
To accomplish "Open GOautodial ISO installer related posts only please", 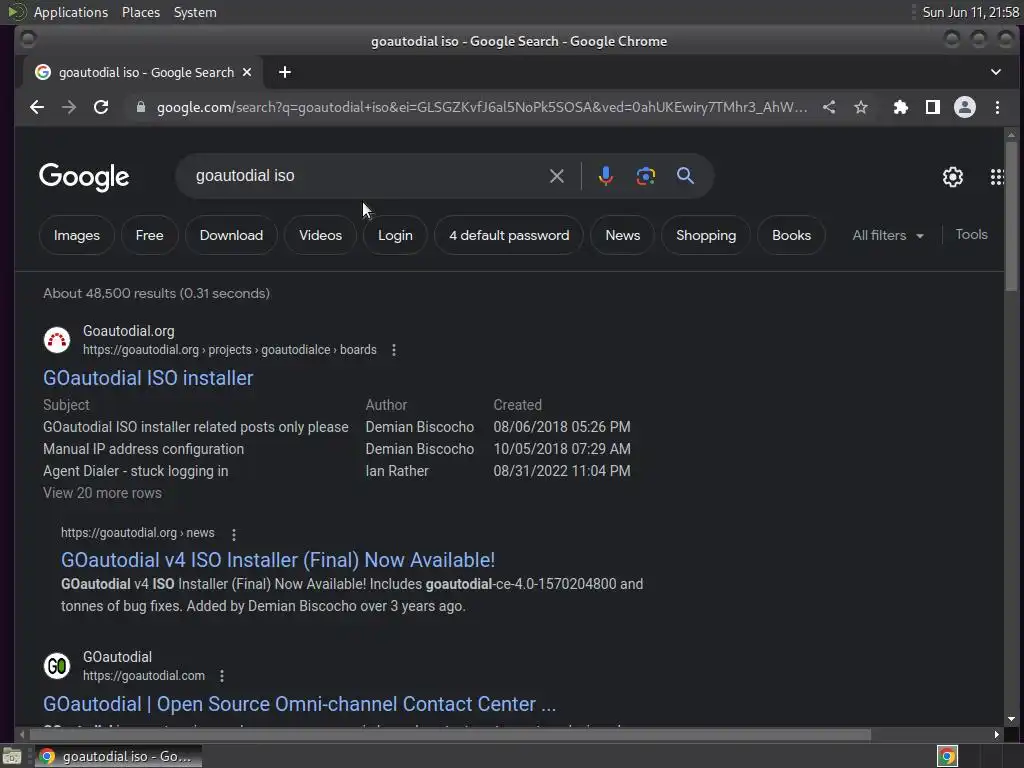I will (x=196, y=427).
